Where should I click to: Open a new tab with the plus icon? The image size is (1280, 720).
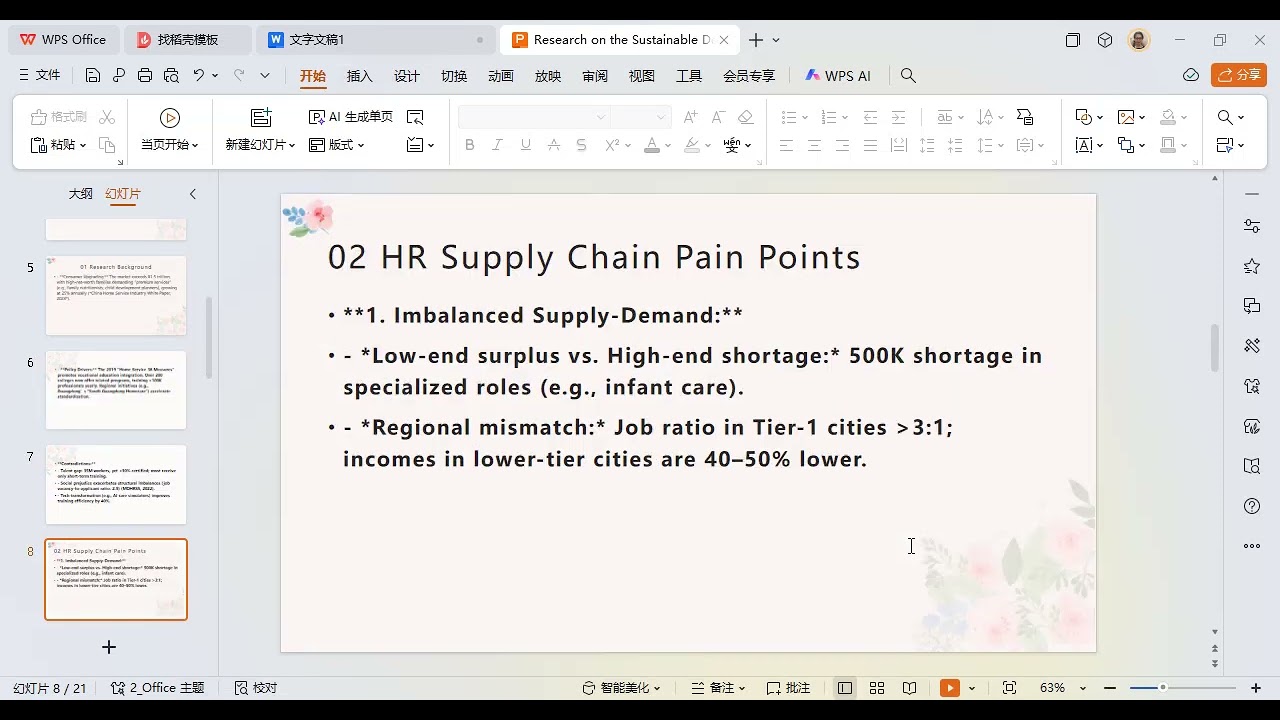(756, 40)
